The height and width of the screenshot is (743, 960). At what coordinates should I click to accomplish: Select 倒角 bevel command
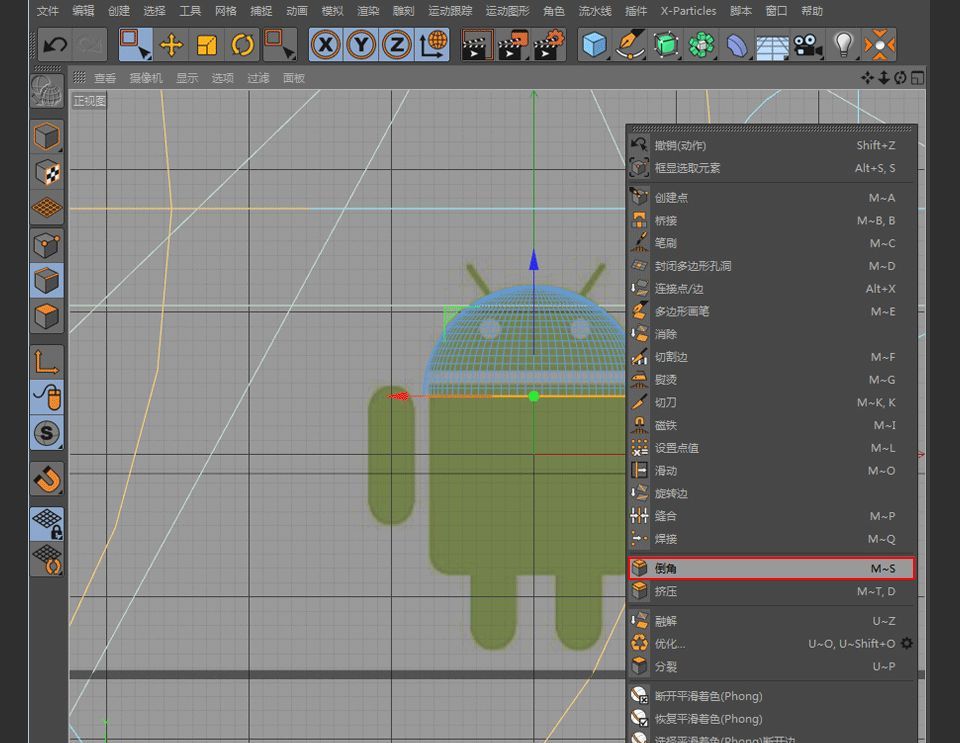pos(771,569)
